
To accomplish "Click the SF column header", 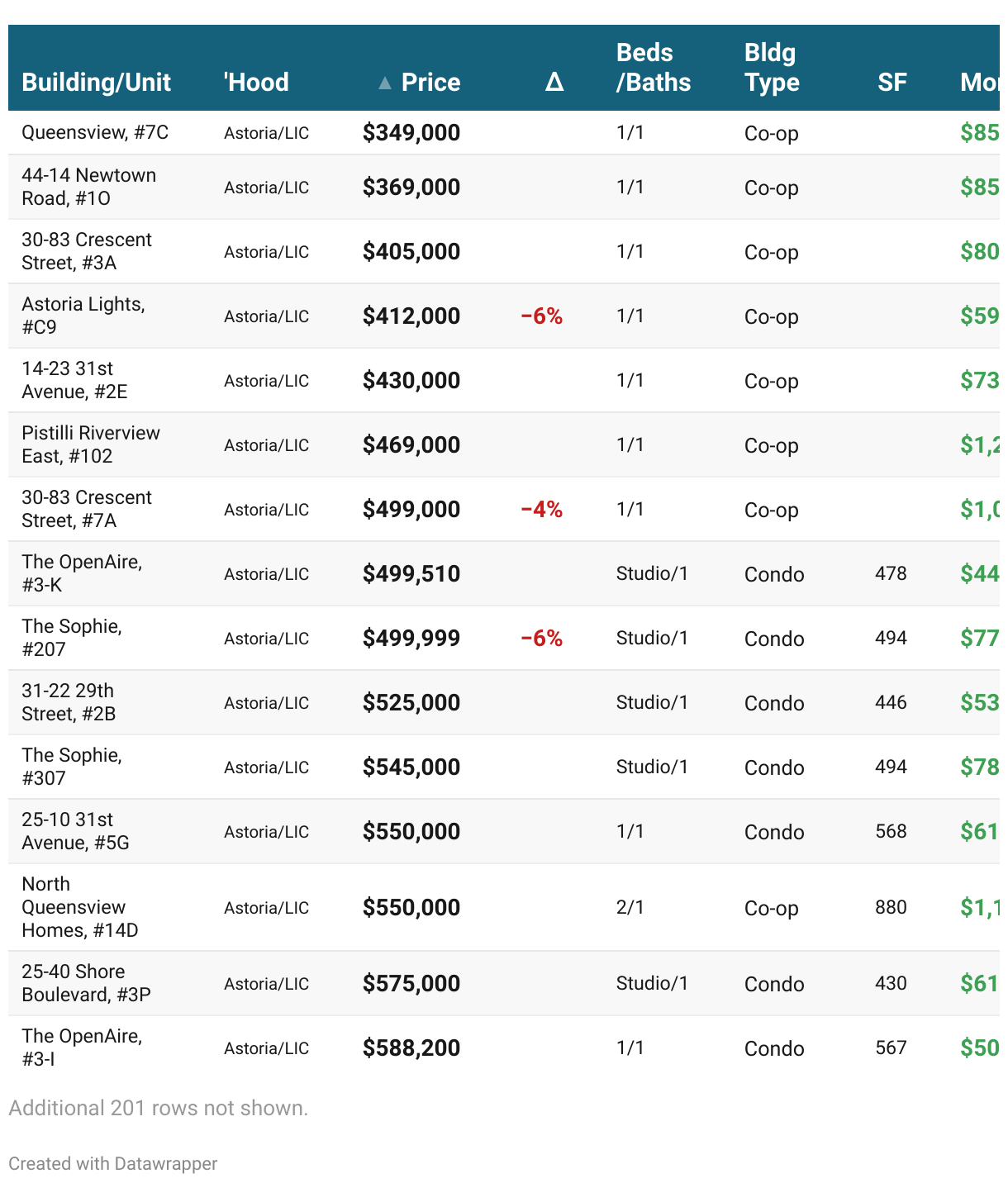I will tap(892, 83).
